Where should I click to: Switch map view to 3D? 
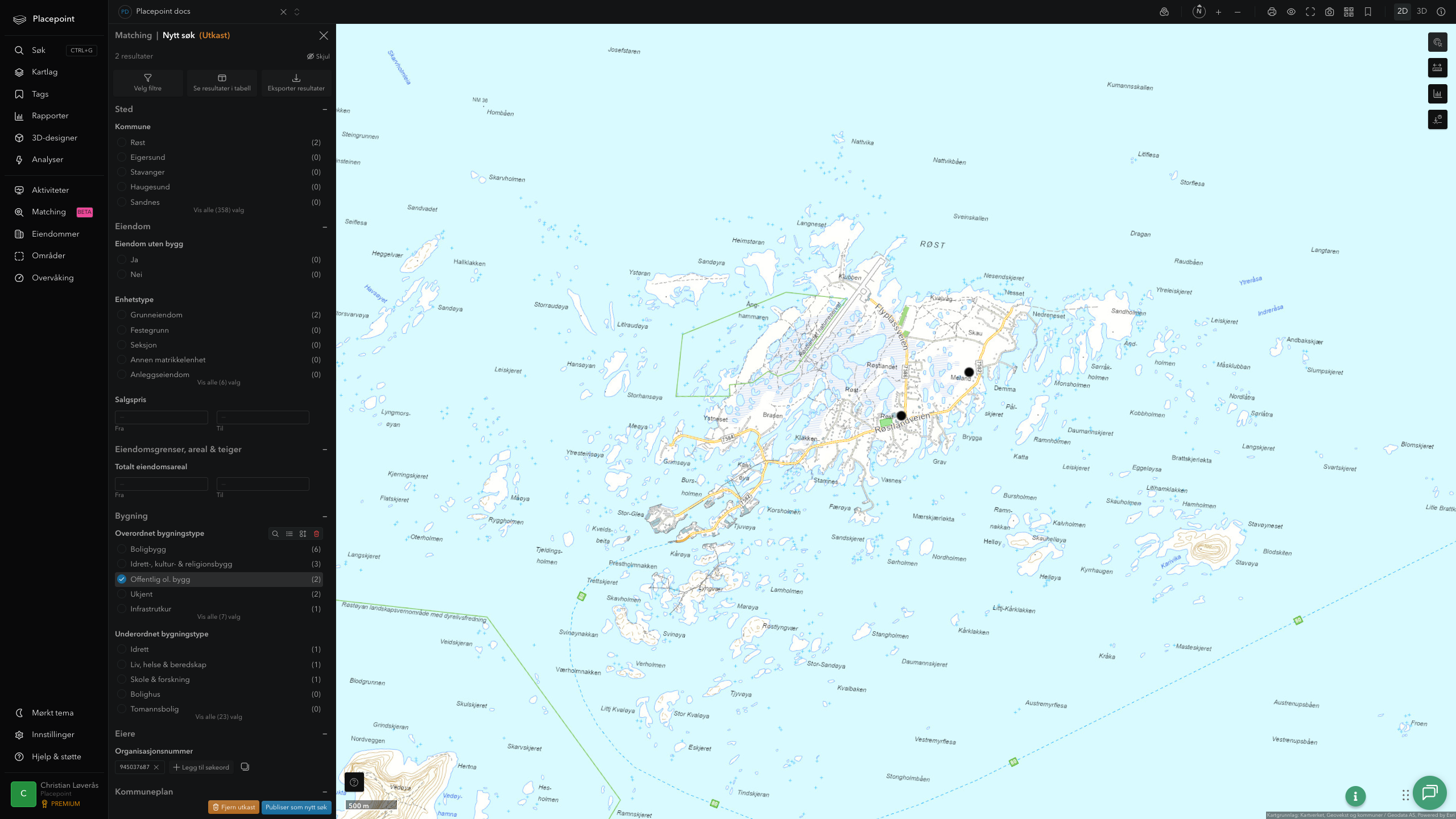(1422, 11)
